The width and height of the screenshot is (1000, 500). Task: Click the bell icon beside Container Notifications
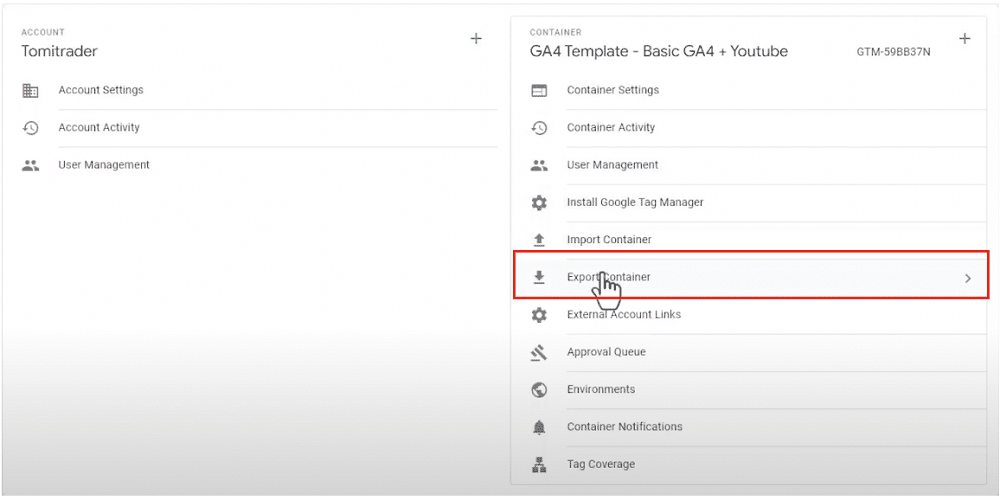pos(539,427)
